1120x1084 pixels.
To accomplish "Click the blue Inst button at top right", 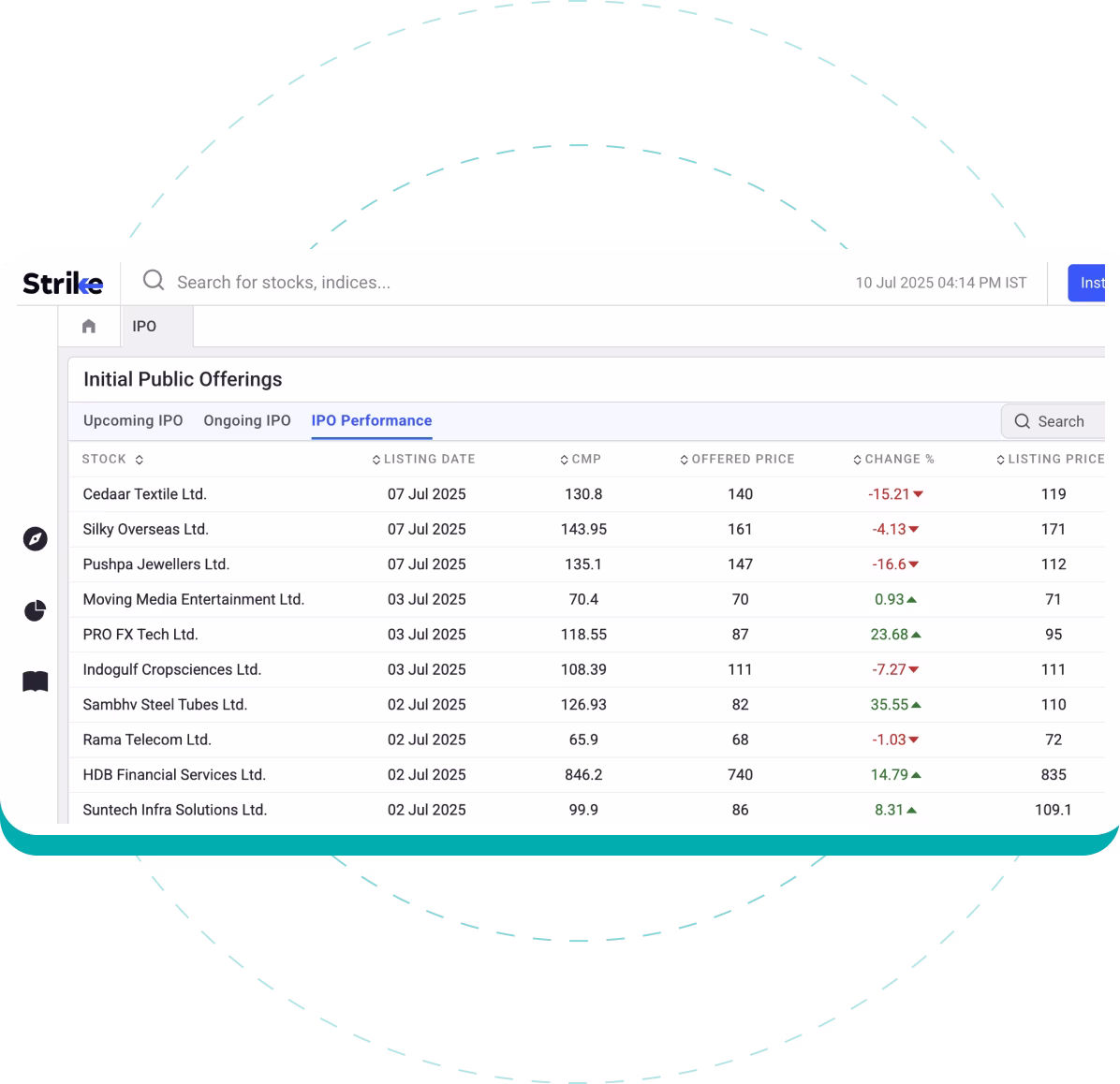I will pos(1088,283).
